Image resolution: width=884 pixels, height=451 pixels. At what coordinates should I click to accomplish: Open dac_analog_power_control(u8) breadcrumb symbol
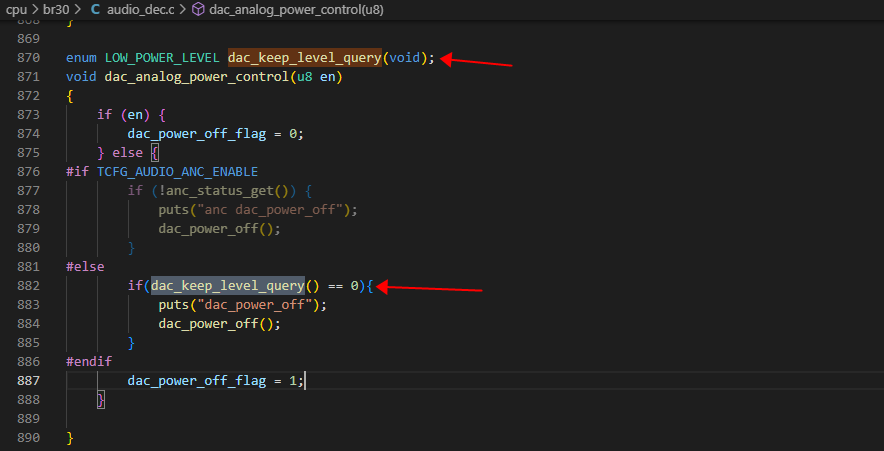pyautogui.click(x=297, y=10)
